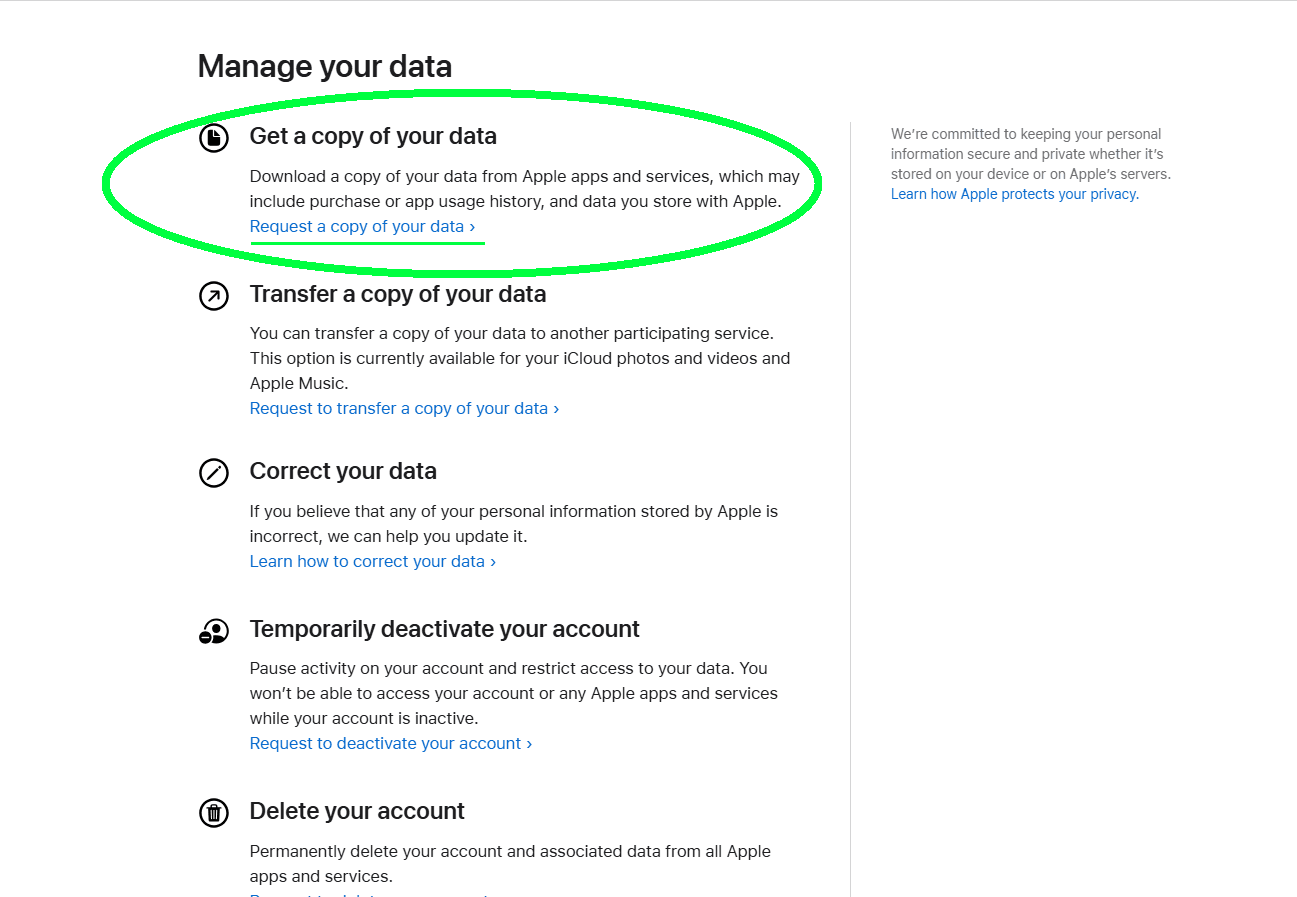Select the Get a copy of your data heading
This screenshot has height=897, width=1297.
pyautogui.click(x=373, y=136)
